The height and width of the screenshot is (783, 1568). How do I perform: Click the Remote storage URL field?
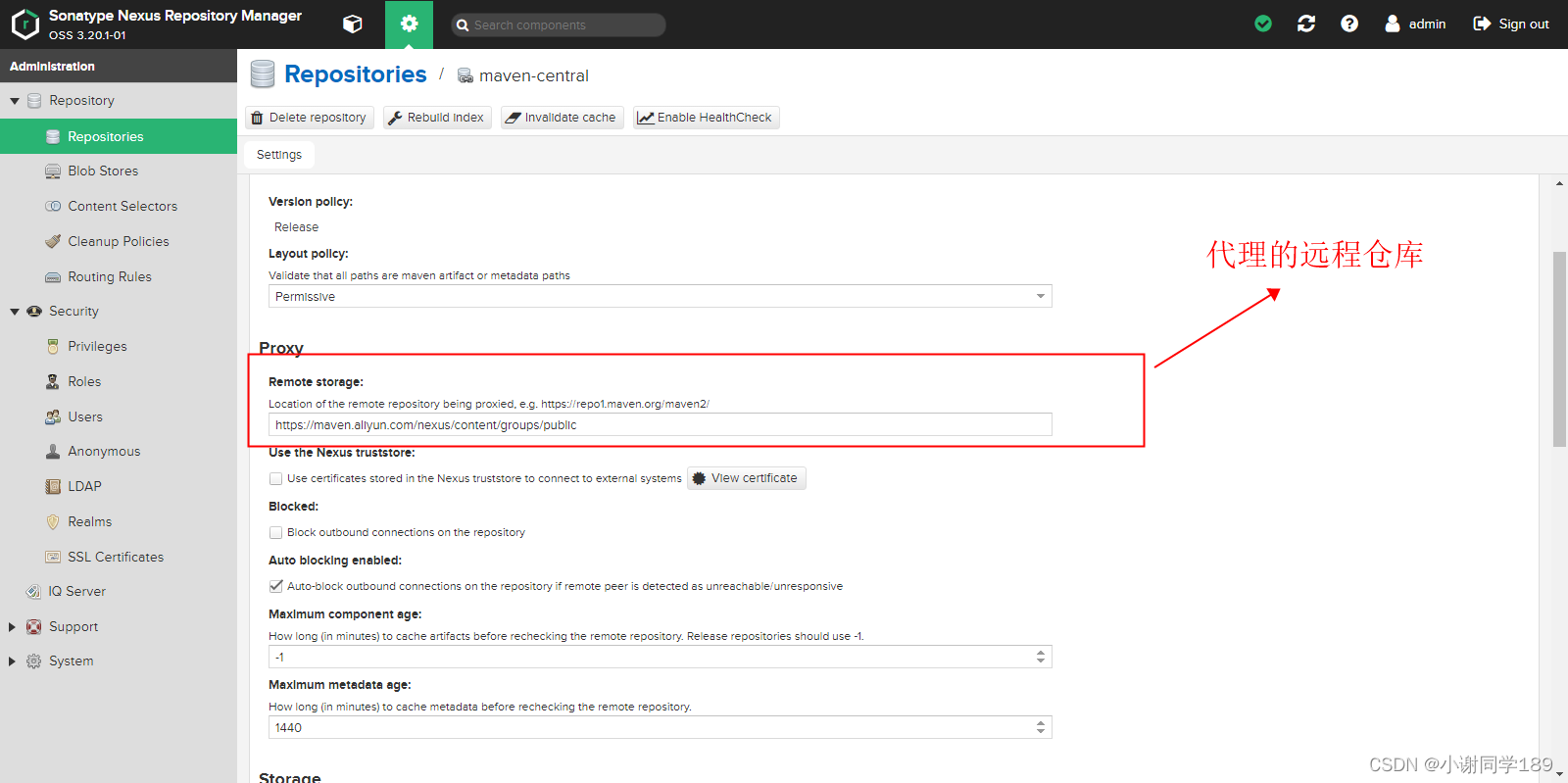point(660,424)
